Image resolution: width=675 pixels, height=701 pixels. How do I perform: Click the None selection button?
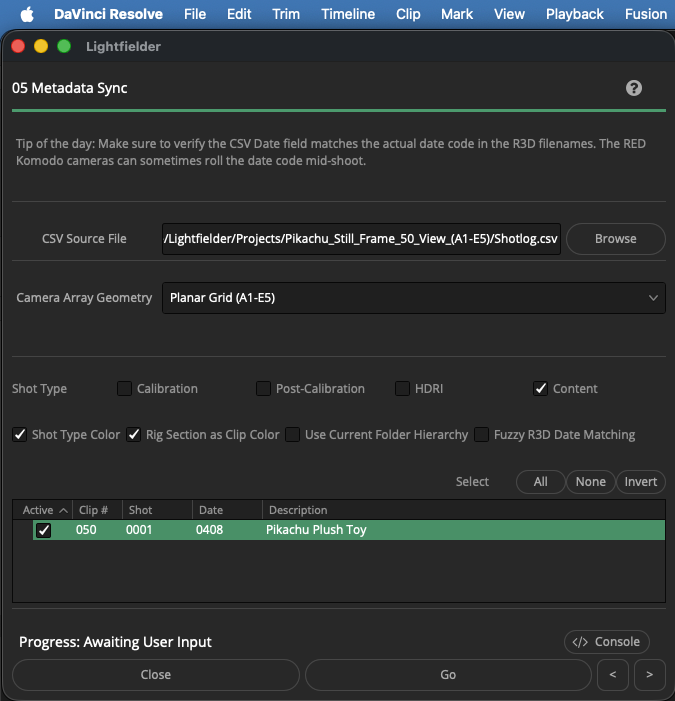[591, 482]
